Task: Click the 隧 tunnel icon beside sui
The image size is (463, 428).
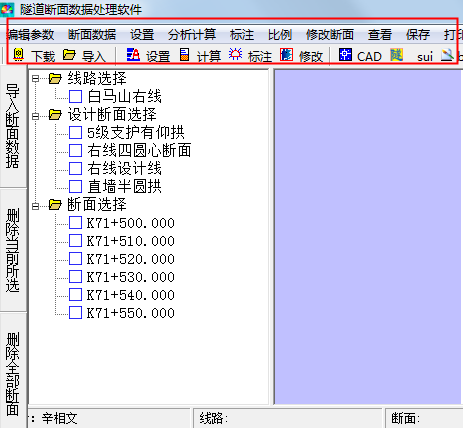Action: click(397, 54)
